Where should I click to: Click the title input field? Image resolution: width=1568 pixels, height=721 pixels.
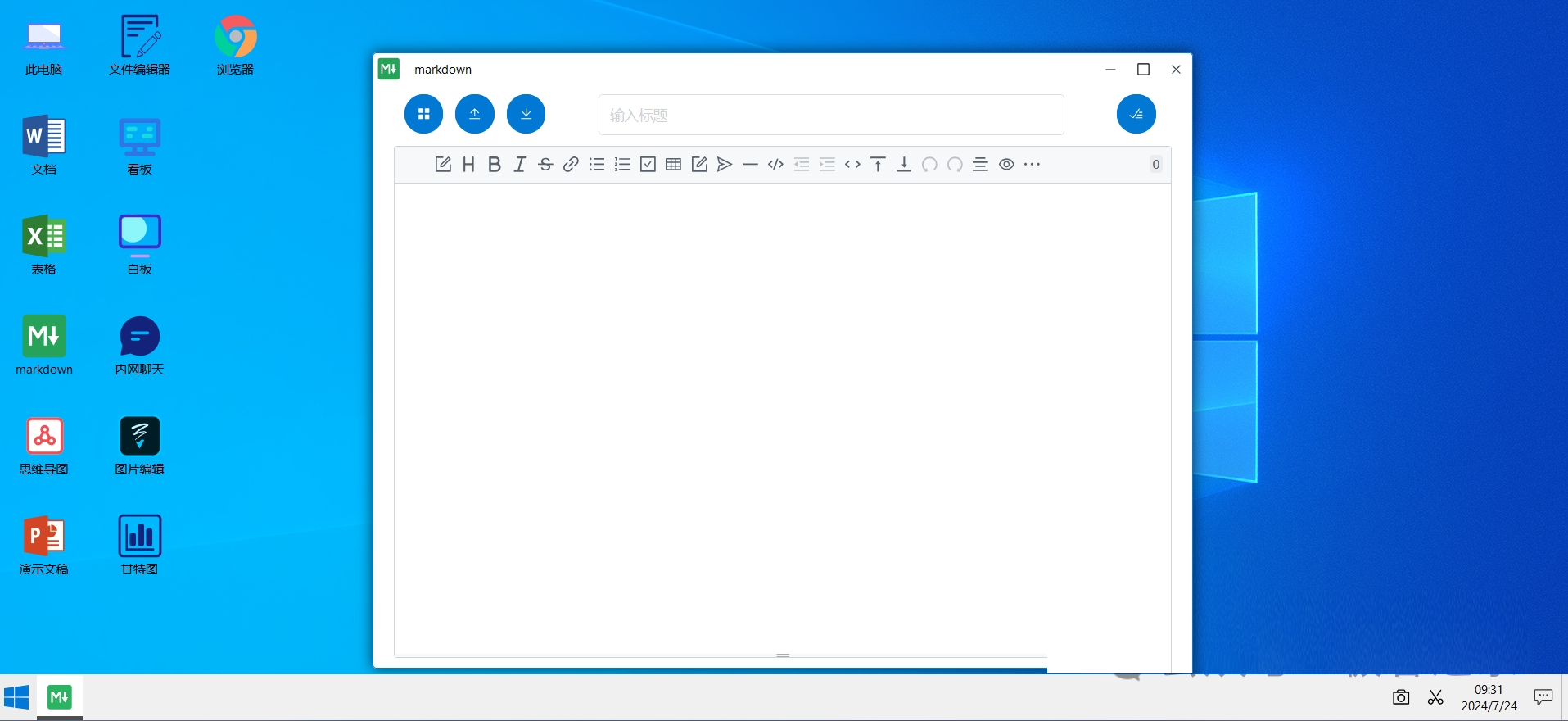tap(830, 115)
